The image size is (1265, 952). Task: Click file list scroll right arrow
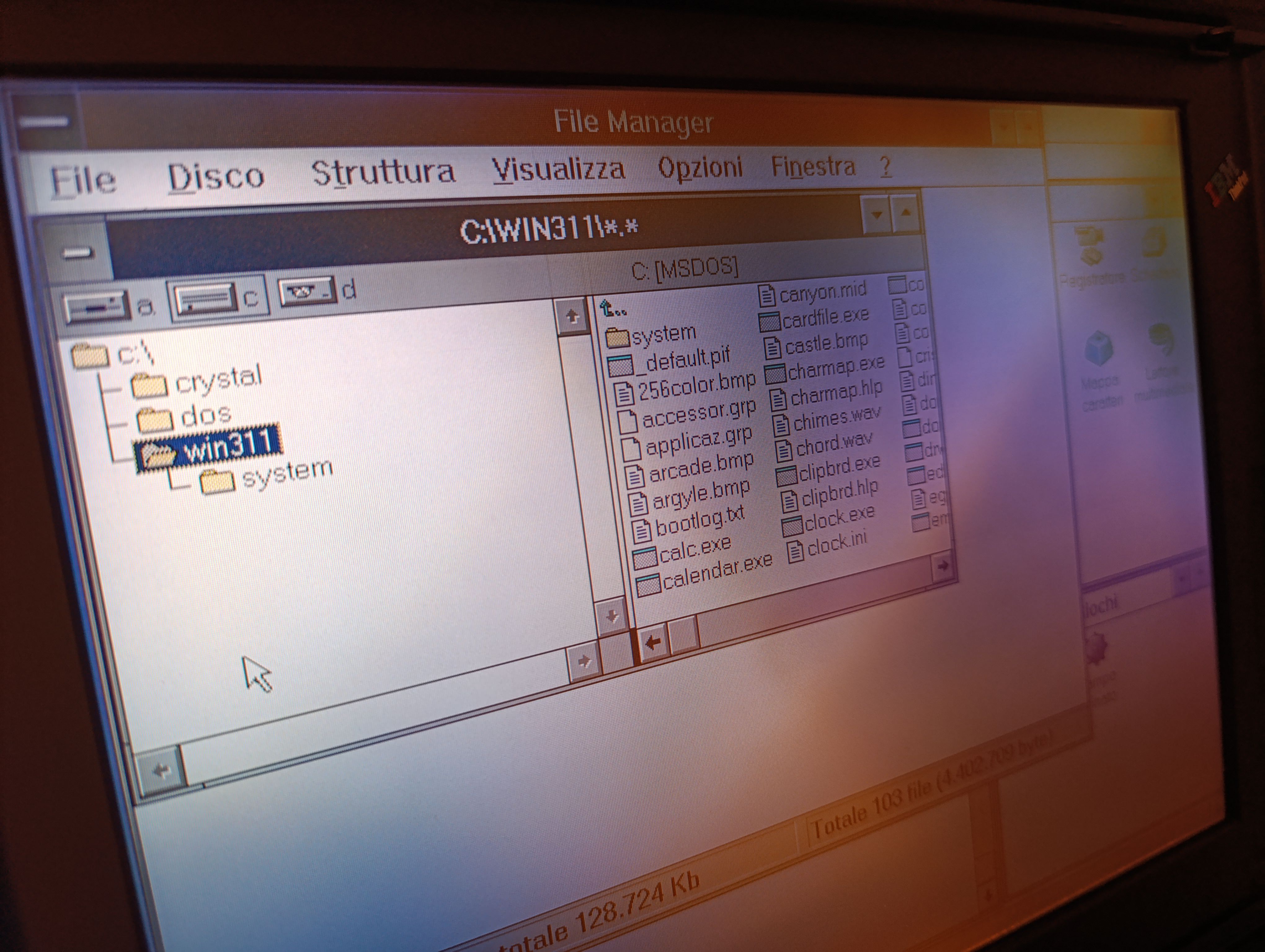[943, 566]
